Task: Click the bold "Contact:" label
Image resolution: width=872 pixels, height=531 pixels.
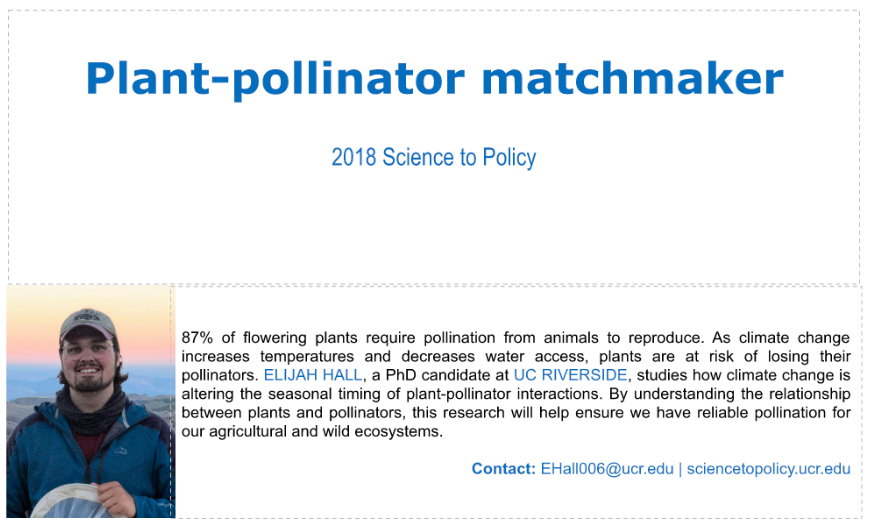Action: [x=504, y=469]
